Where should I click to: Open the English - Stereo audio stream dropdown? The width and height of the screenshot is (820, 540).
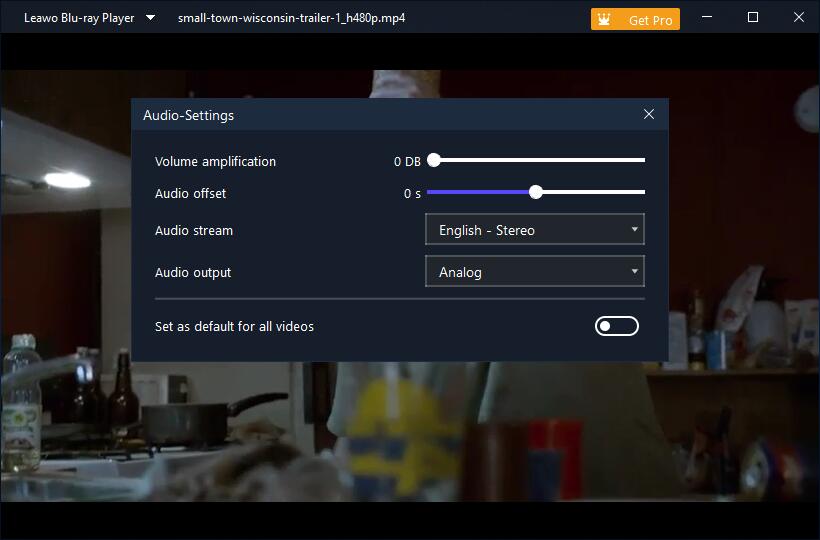tap(534, 230)
